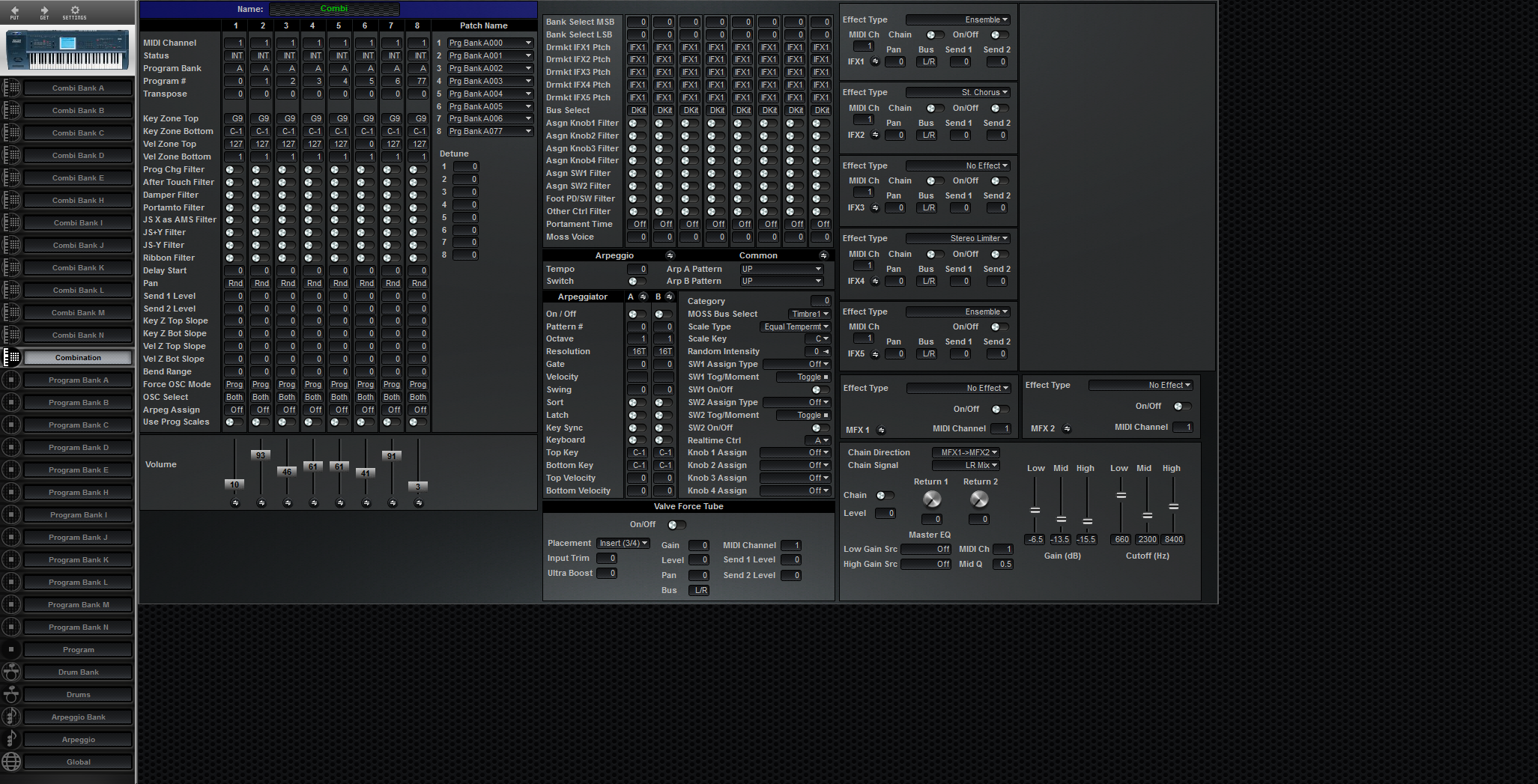This screenshot has height=784, width=1538.
Task: Click the Combi Bank C button
Action: click(78, 133)
